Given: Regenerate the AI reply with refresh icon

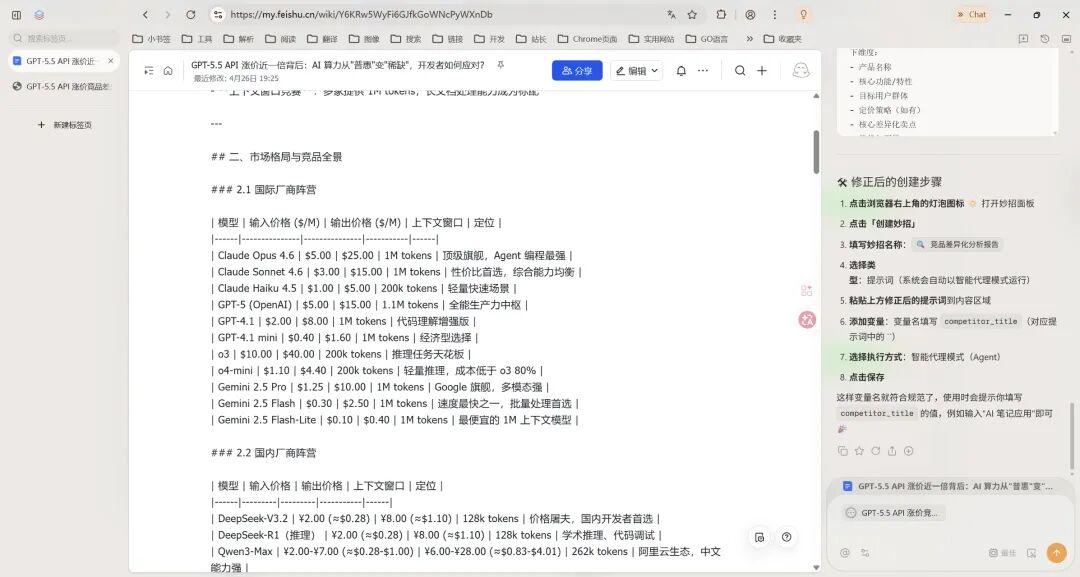Looking at the screenshot, I should click(x=875, y=451).
